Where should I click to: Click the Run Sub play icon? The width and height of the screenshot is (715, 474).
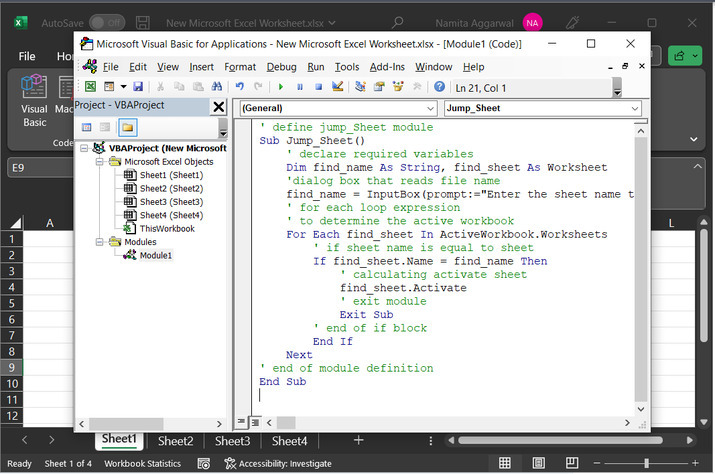click(x=281, y=87)
